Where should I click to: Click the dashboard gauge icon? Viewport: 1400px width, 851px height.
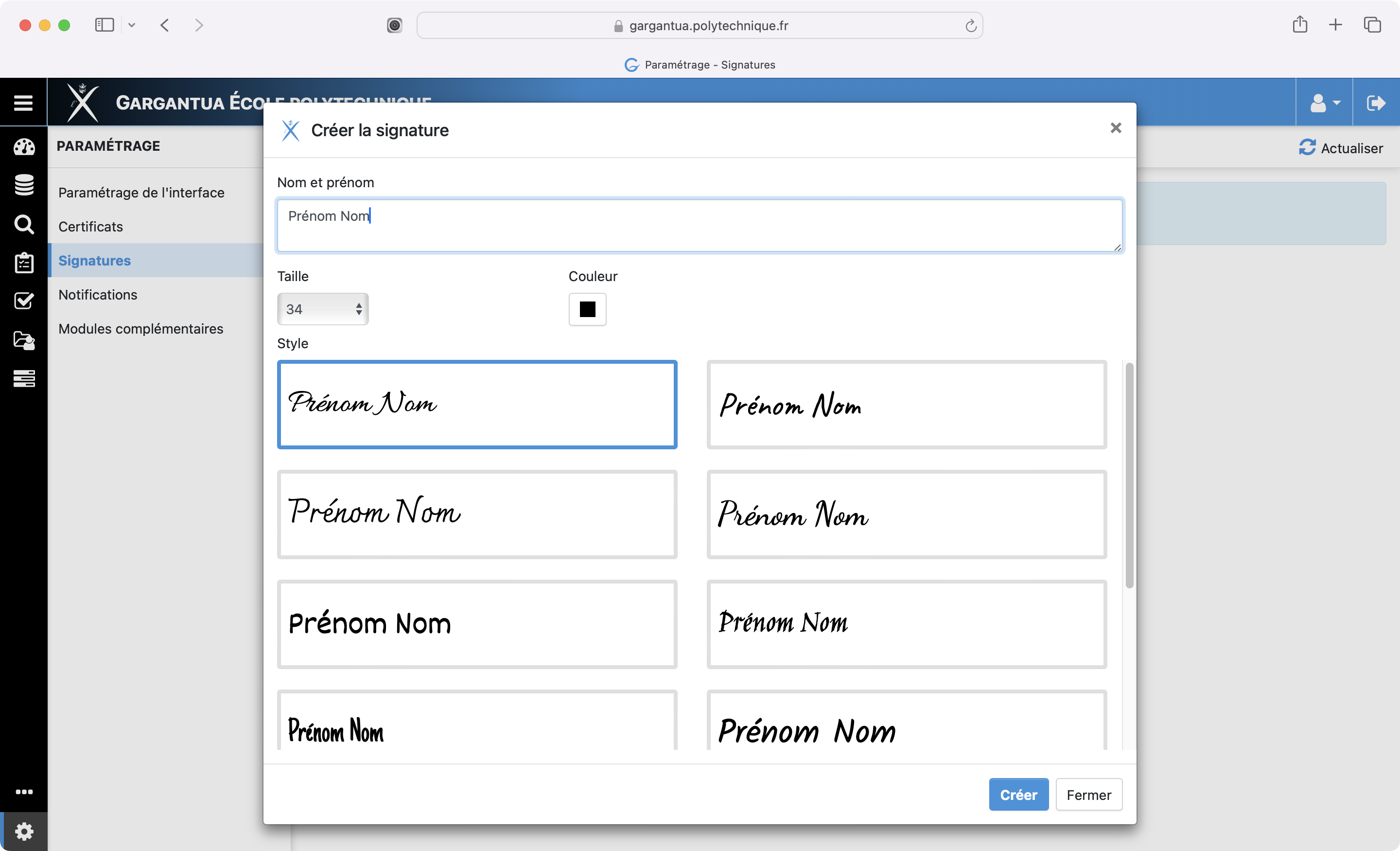click(x=24, y=147)
